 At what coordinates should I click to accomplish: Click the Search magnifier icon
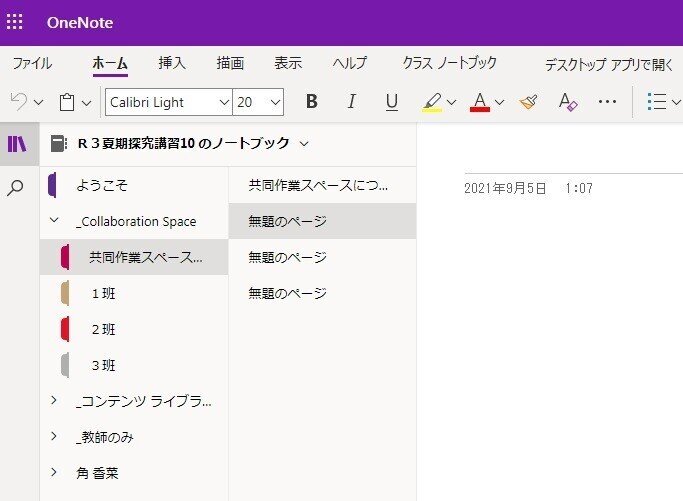15,188
